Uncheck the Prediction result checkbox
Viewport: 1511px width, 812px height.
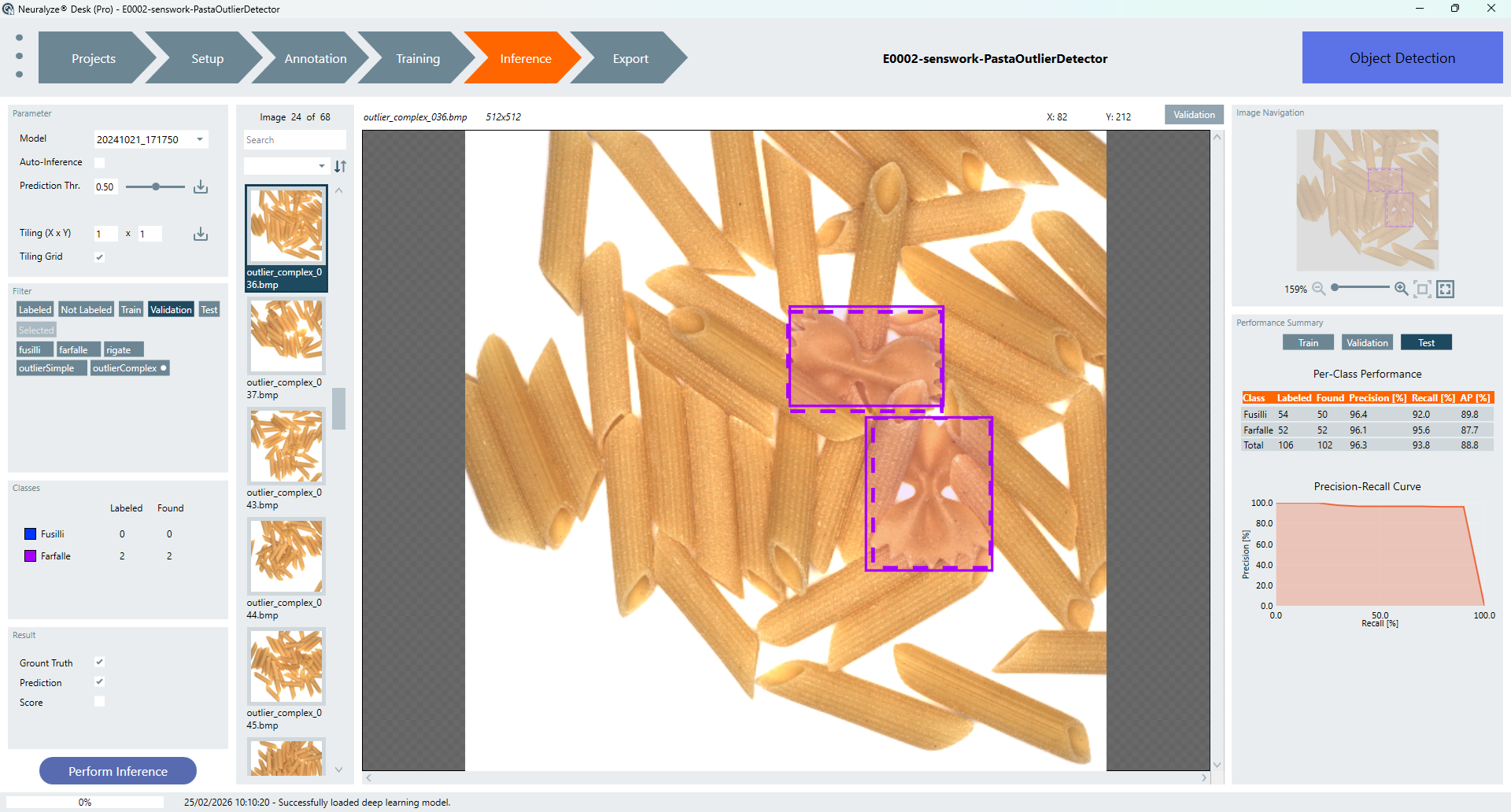[99, 682]
